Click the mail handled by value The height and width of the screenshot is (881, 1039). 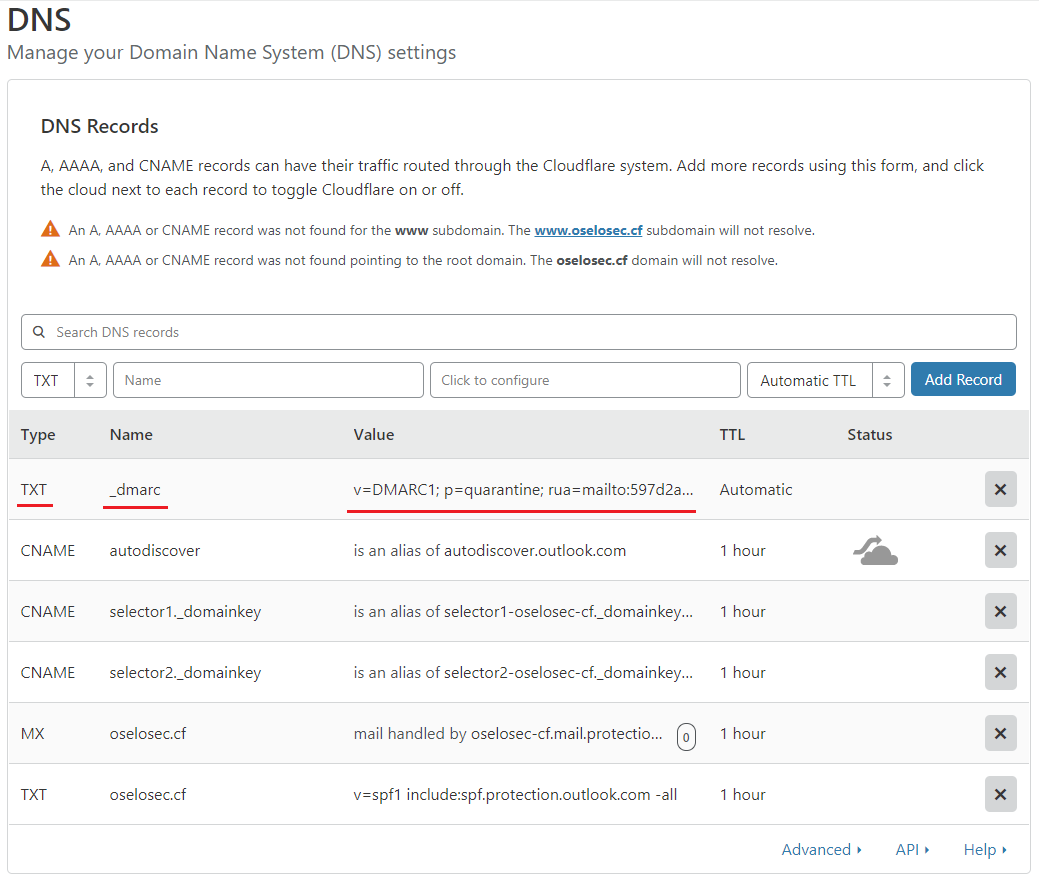coord(508,733)
